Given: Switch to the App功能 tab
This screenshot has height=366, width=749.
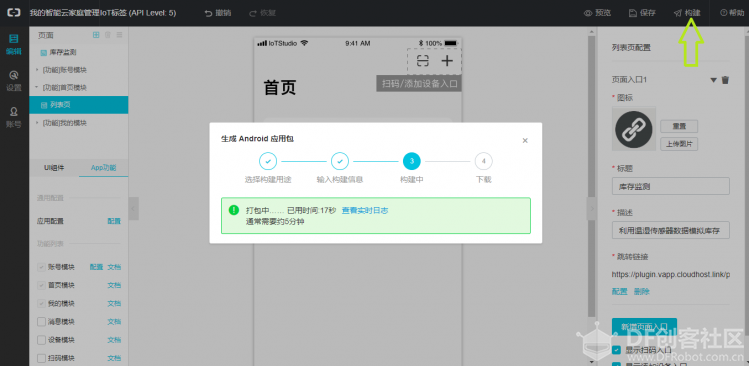Looking at the screenshot, I should (x=103, y=168).
